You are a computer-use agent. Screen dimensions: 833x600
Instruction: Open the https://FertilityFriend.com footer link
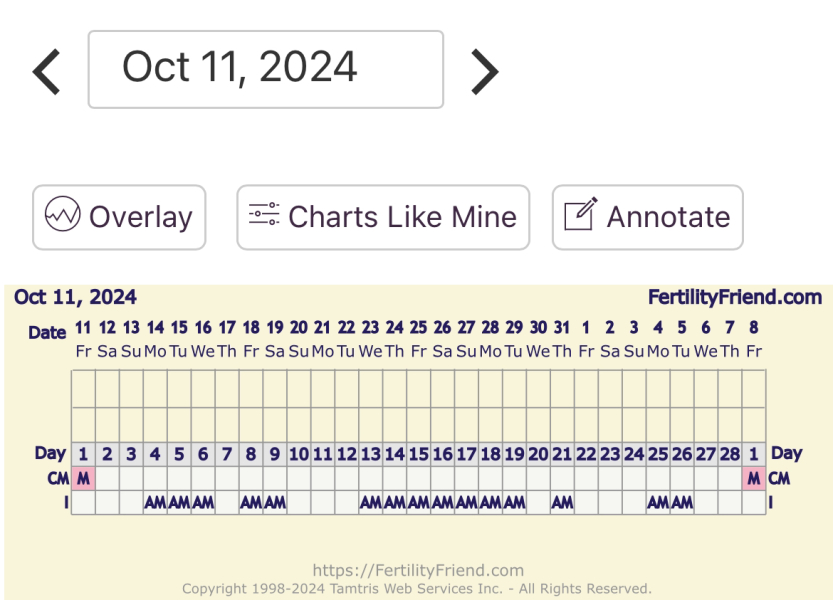point(418,571)
